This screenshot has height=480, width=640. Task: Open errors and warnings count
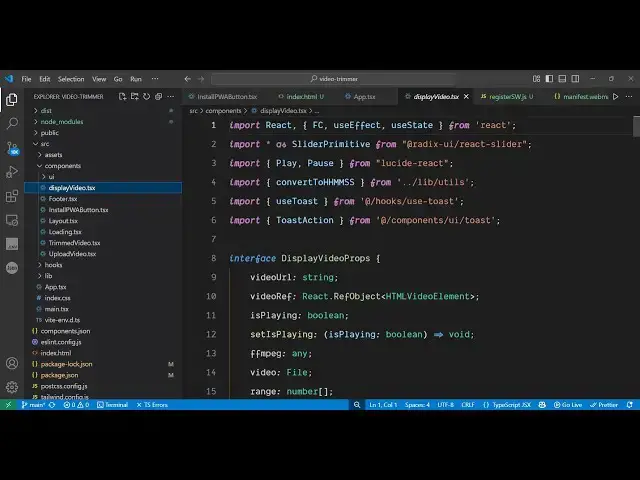76,405
